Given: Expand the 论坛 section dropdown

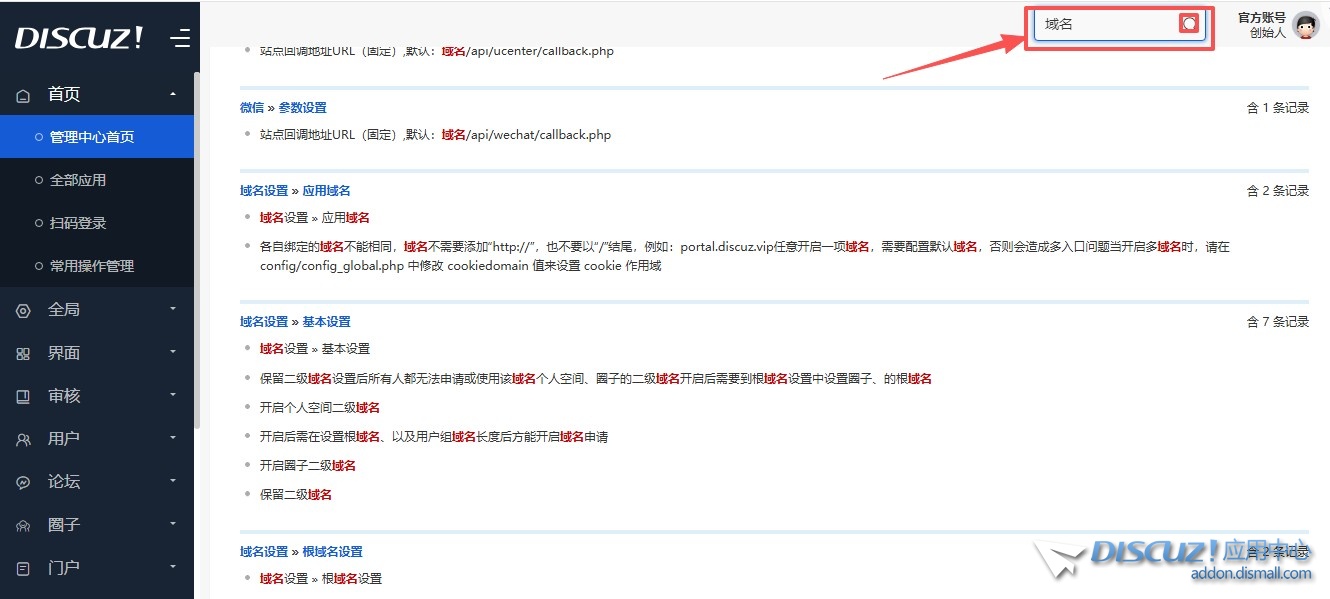Looking at the screenshot, I should tap(172, 483).
